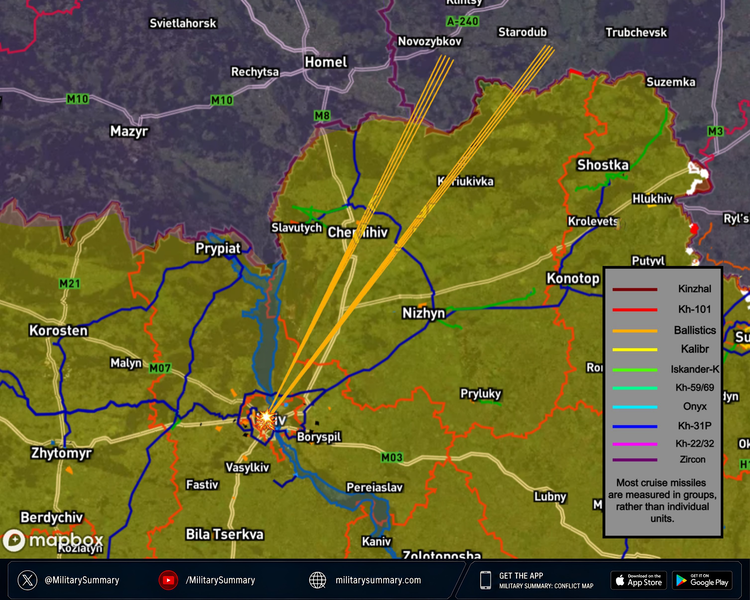Click the Pereiaslav city label
750x600 pixels.
coord(375,488)
